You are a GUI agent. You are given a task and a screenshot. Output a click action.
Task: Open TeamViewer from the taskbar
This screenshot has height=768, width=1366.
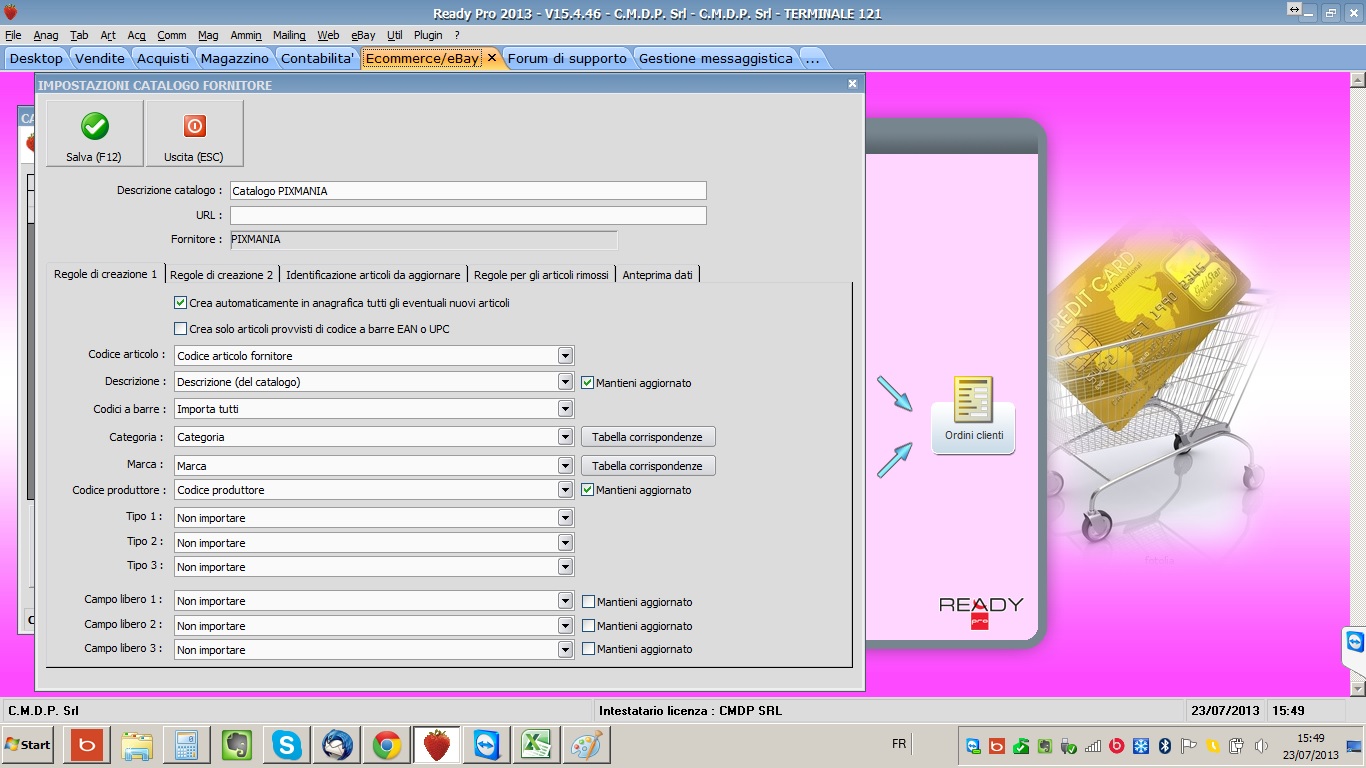tap(487, 745)
